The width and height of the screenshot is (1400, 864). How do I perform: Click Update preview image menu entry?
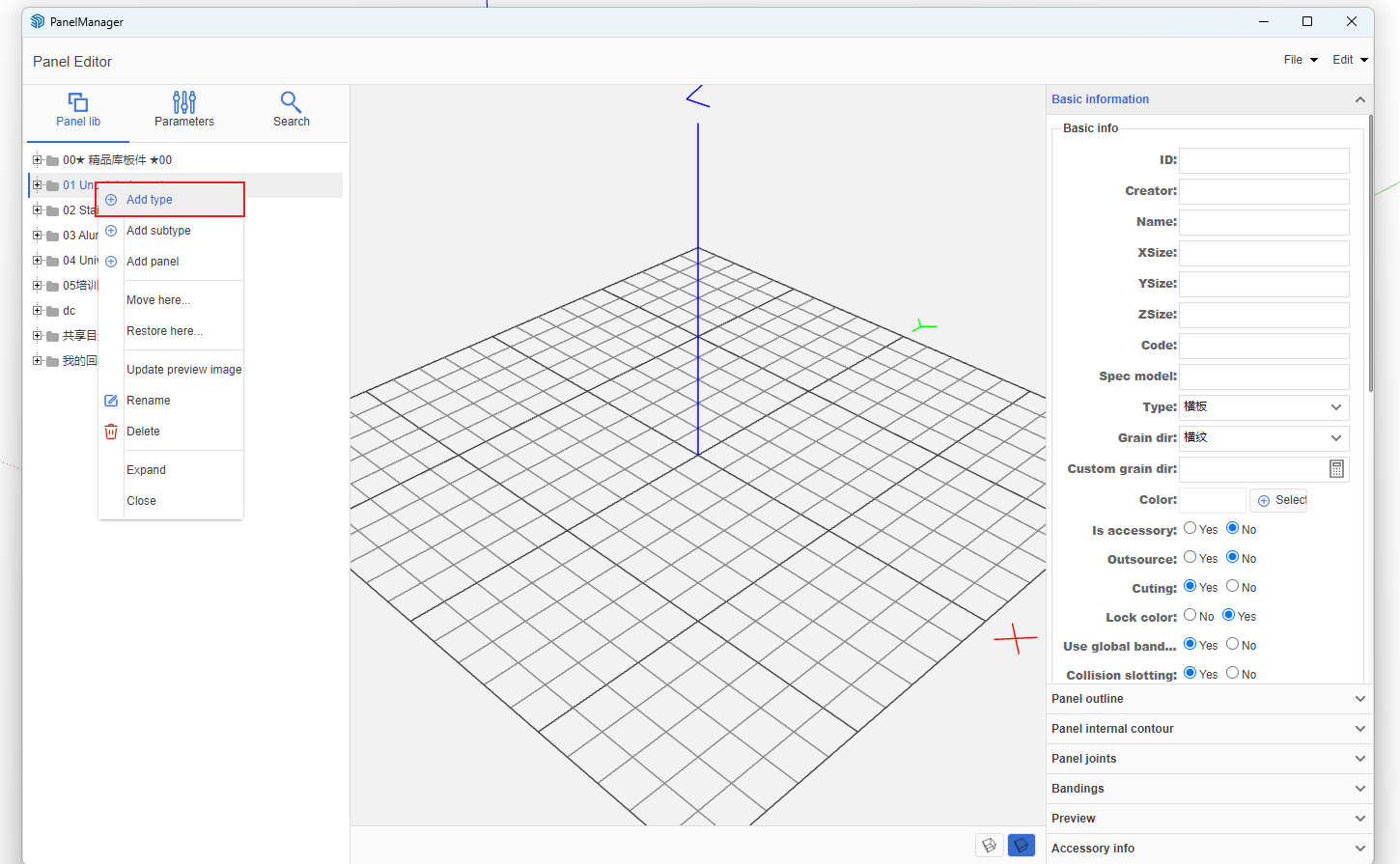pyautogui.click(x=183, y=370)
